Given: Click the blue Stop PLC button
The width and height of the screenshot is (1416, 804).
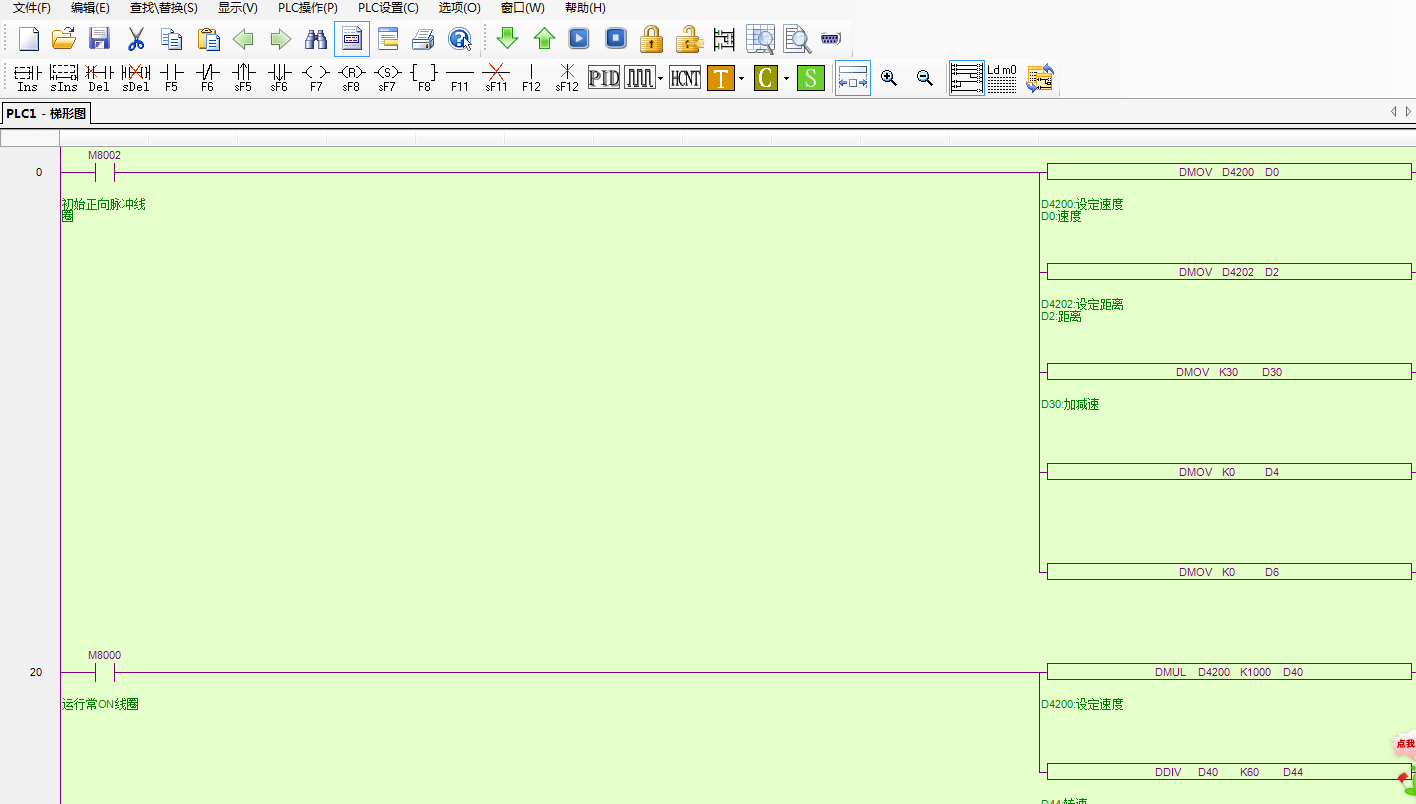Looking at the screenshot, I should tap(616, 39).
